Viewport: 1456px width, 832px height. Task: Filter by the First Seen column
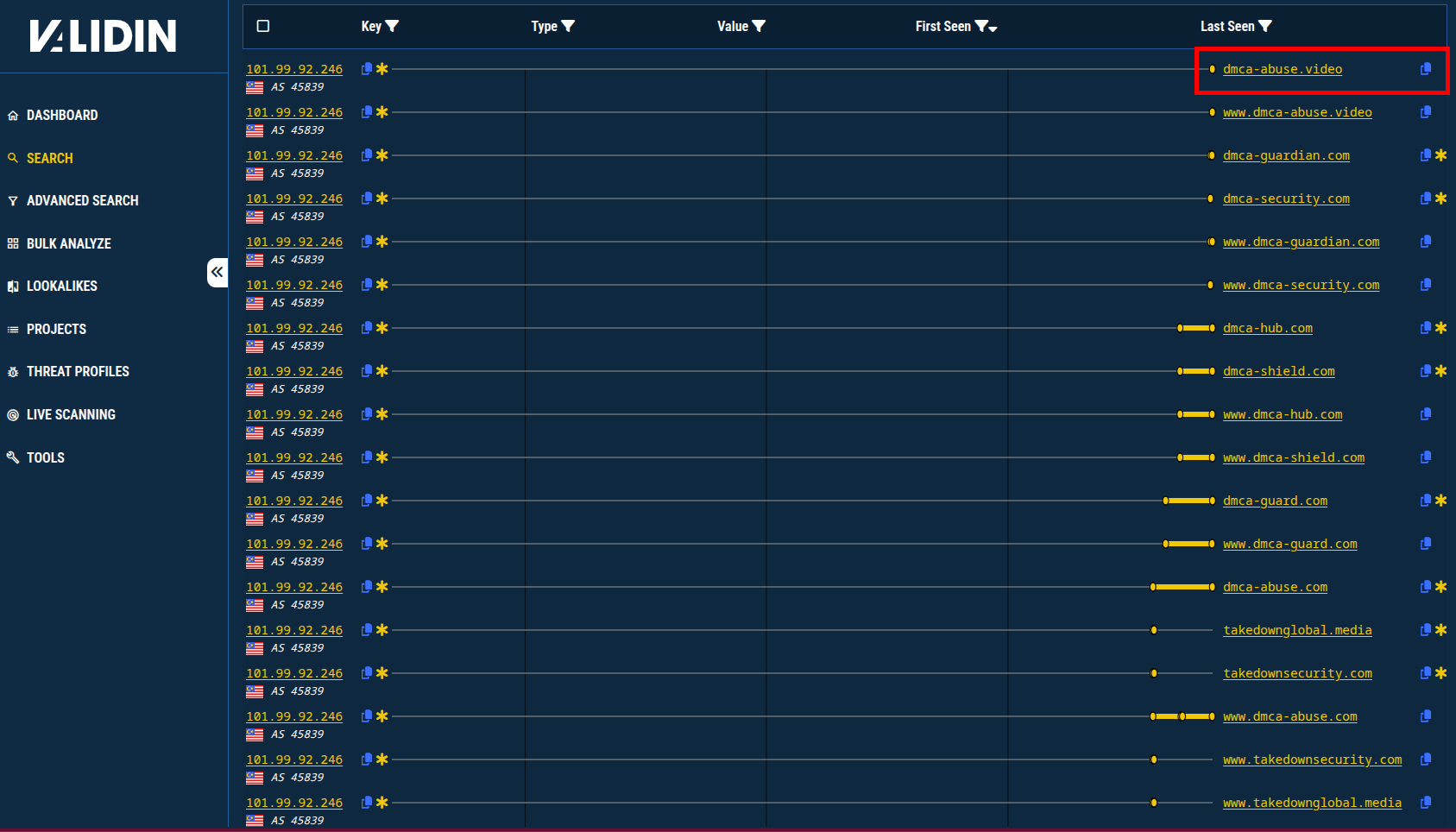point(981,27)
